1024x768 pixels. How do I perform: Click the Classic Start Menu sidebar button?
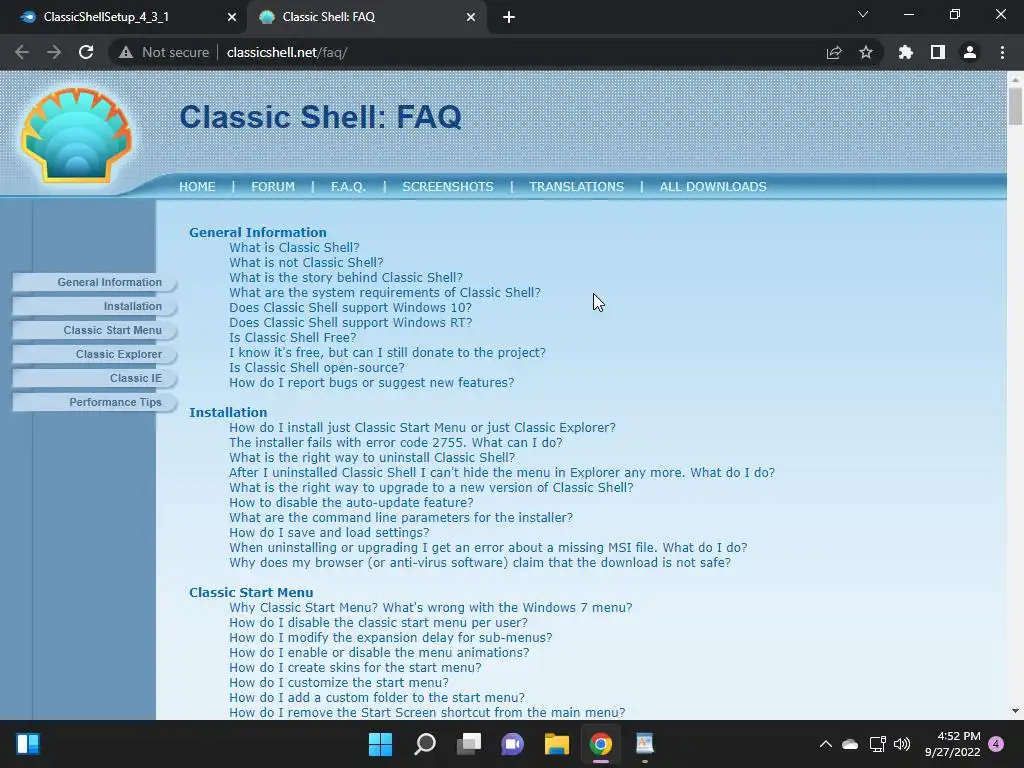click(95, 330)
